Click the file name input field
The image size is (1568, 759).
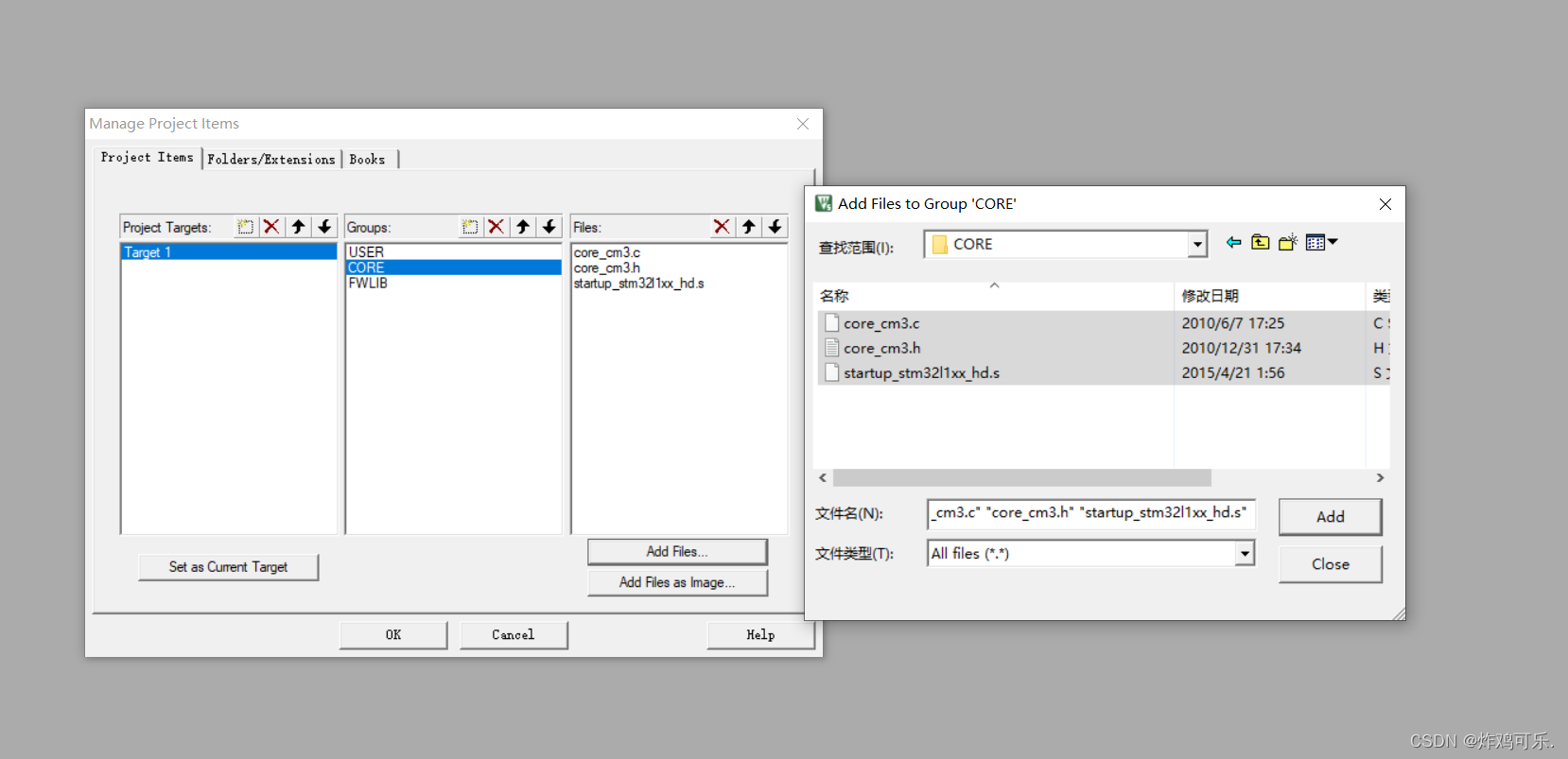pos(1091,513)
